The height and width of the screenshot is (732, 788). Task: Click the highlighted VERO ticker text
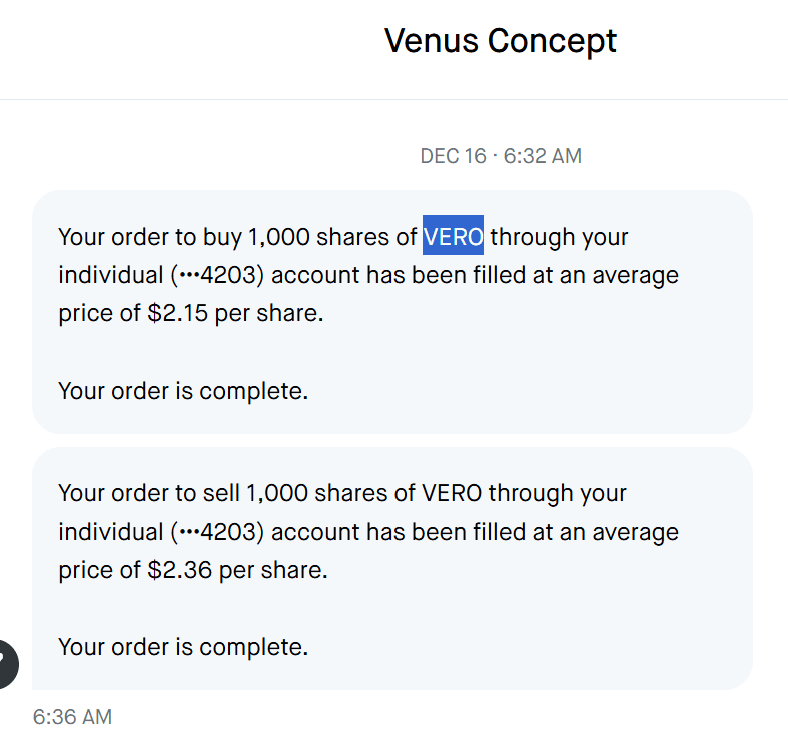tap(453, 237)
